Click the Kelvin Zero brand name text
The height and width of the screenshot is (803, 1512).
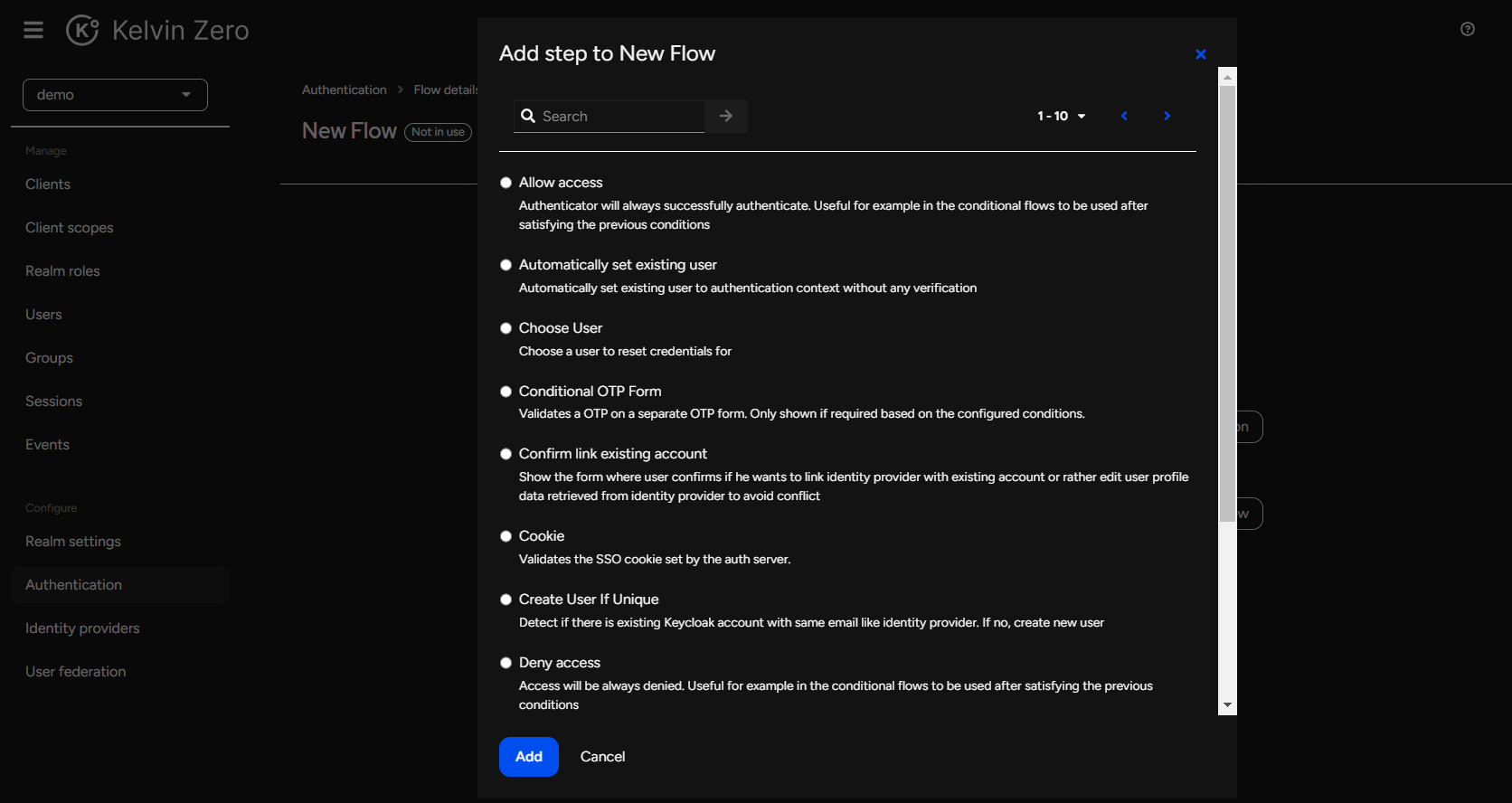tap(180, 31)
